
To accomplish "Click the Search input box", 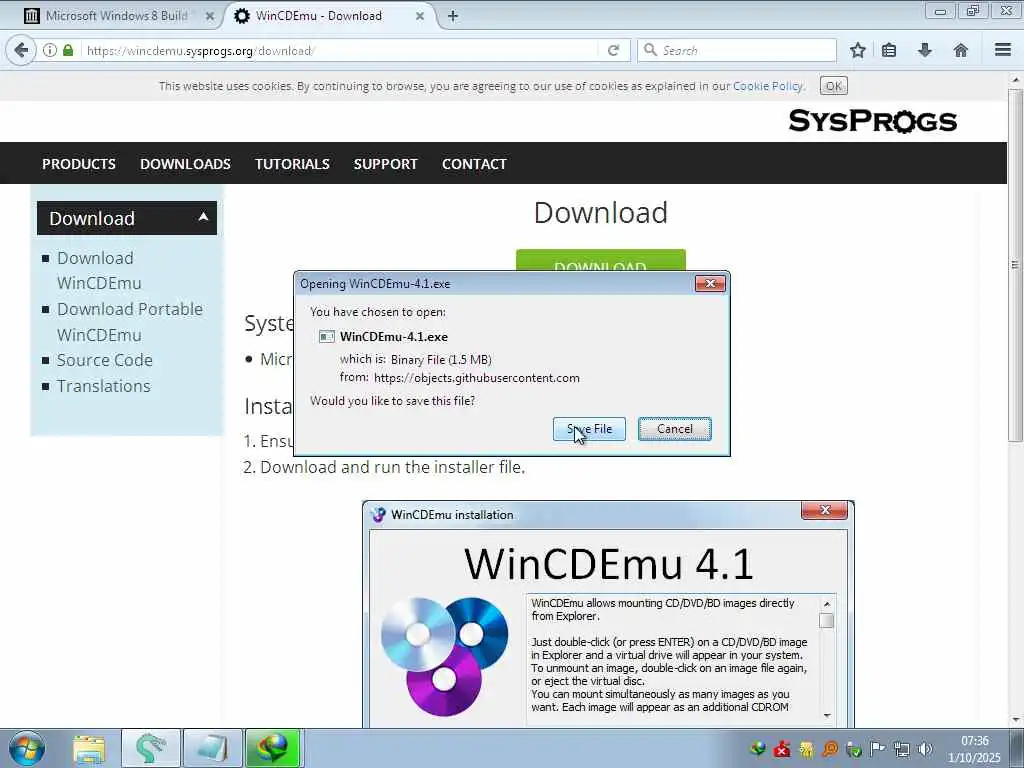I will 737,50.
